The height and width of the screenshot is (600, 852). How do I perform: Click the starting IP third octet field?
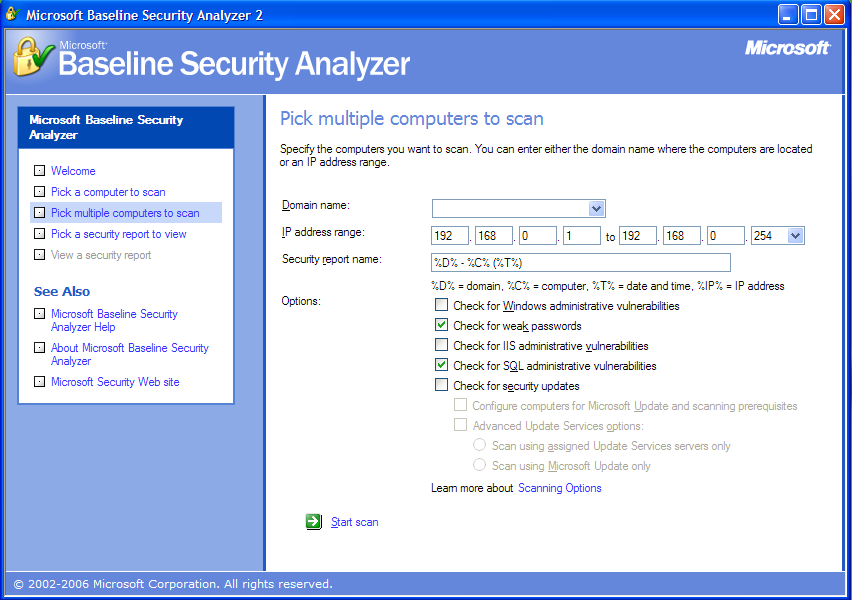click(x=538, y=236)
